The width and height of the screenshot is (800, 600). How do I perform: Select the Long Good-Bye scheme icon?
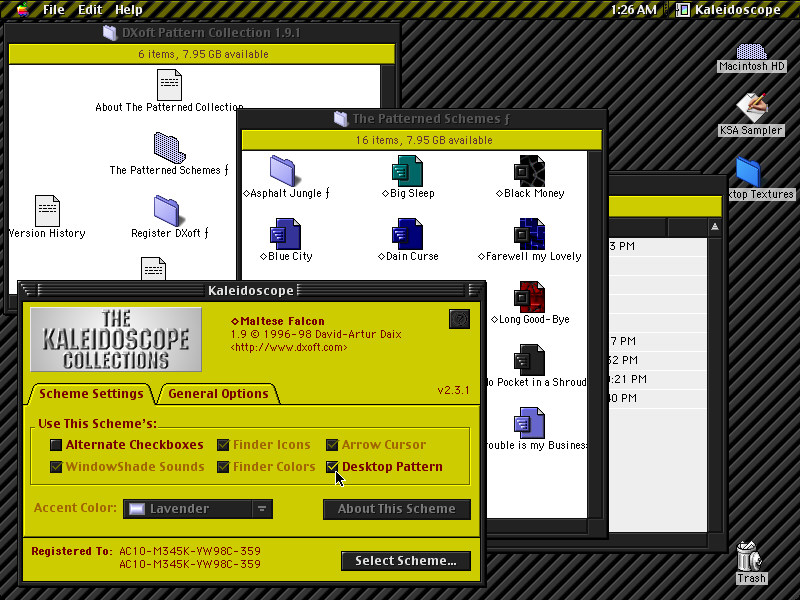(529, 297)
